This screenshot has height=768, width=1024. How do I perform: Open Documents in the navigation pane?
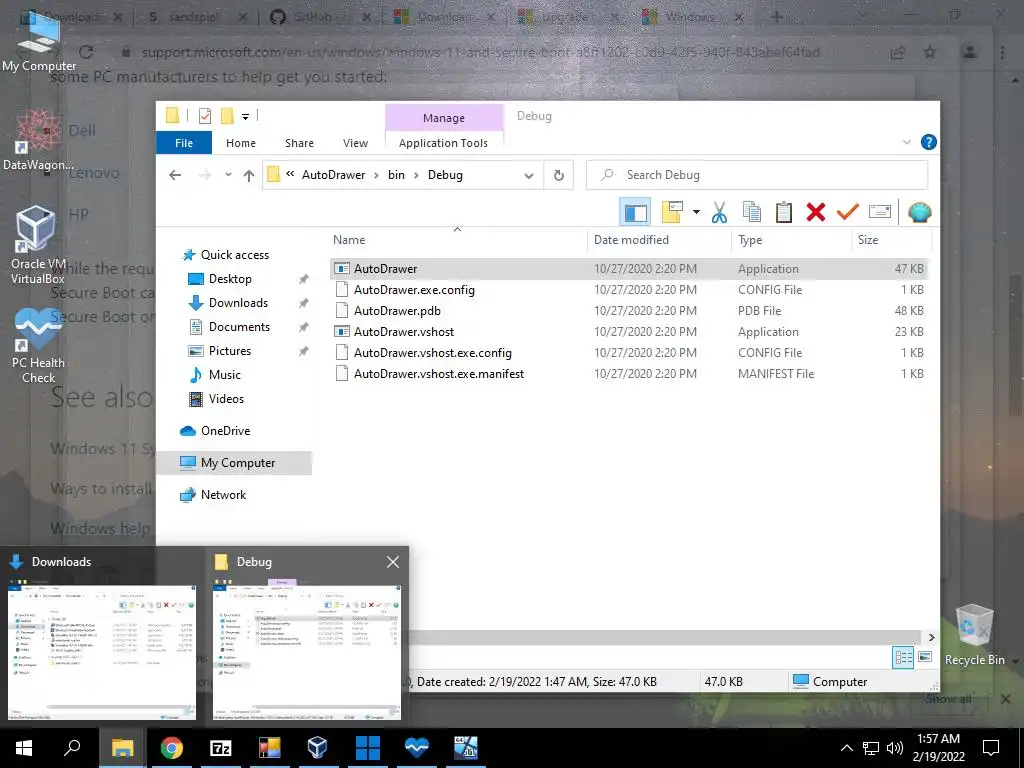click(239, 327)
